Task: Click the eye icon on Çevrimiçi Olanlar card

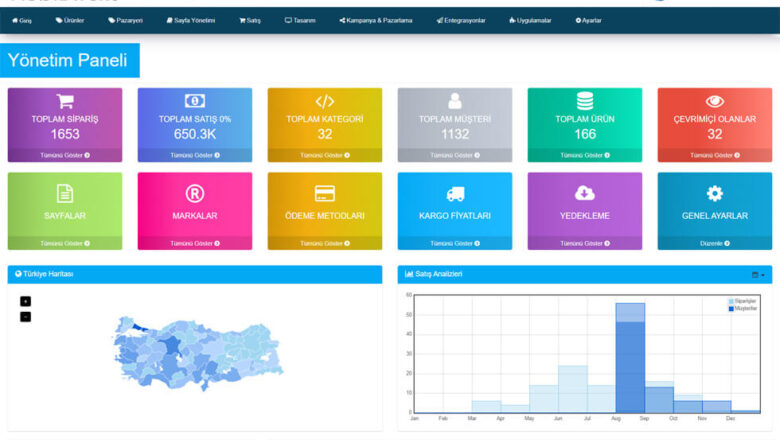Action: coord(715,101)
